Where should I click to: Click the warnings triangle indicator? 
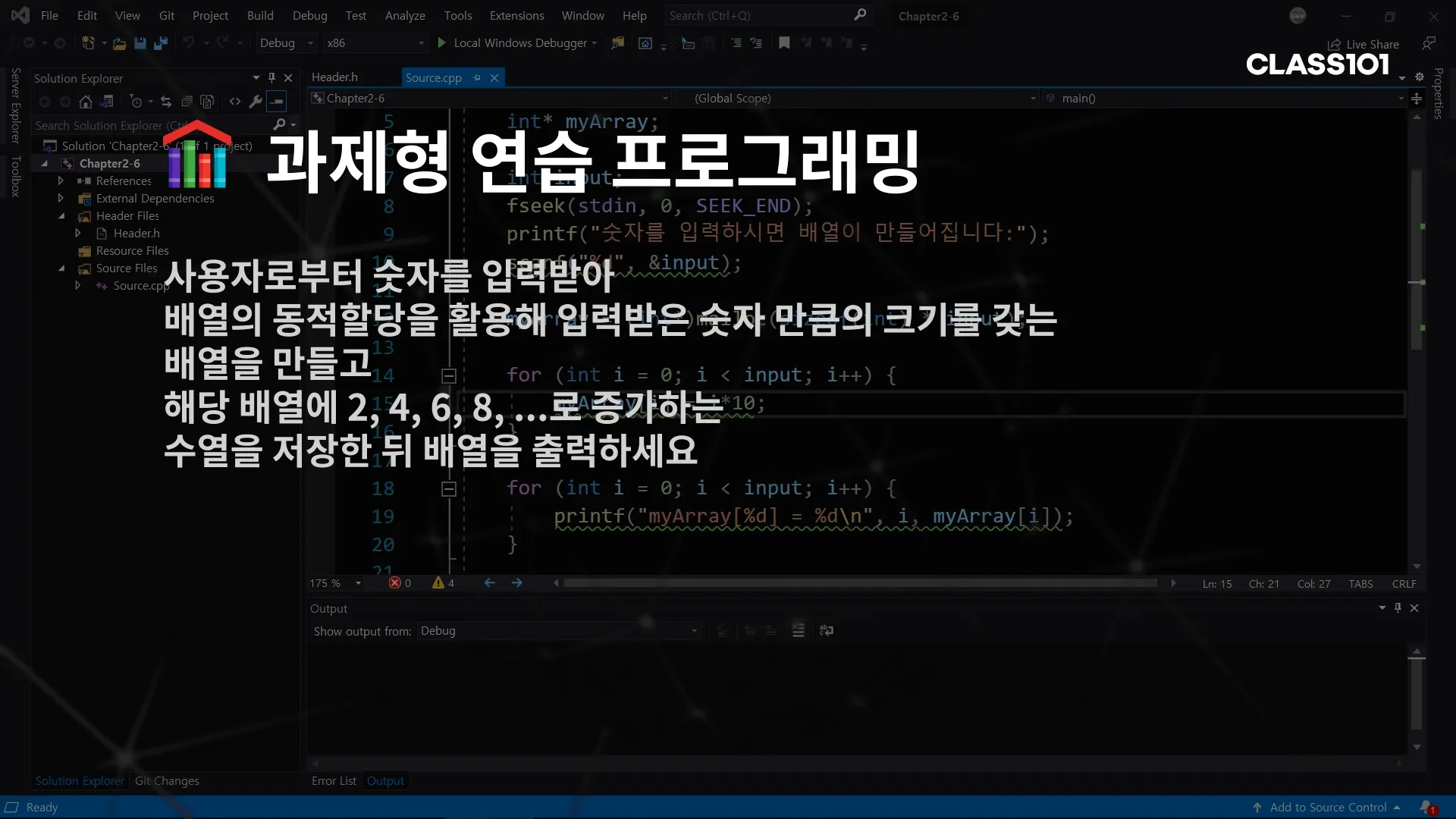(x=438, y=583)
